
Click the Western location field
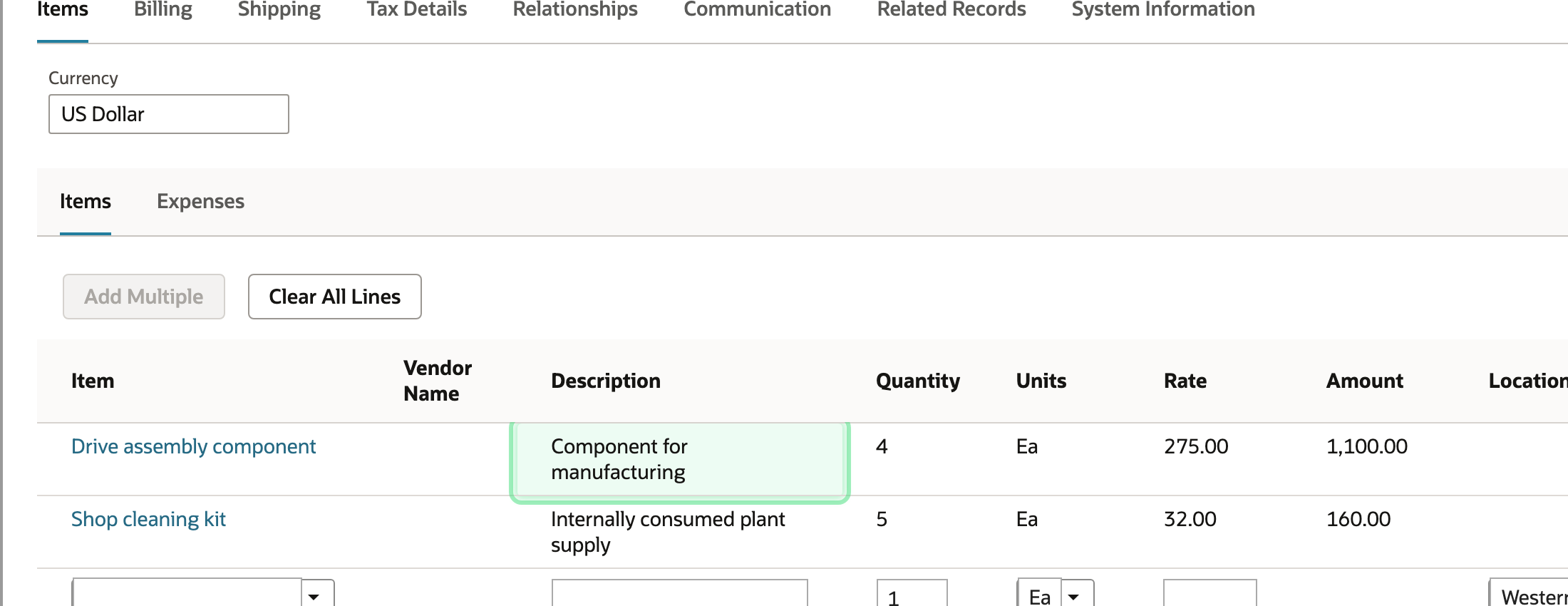tap(1529, 594)
